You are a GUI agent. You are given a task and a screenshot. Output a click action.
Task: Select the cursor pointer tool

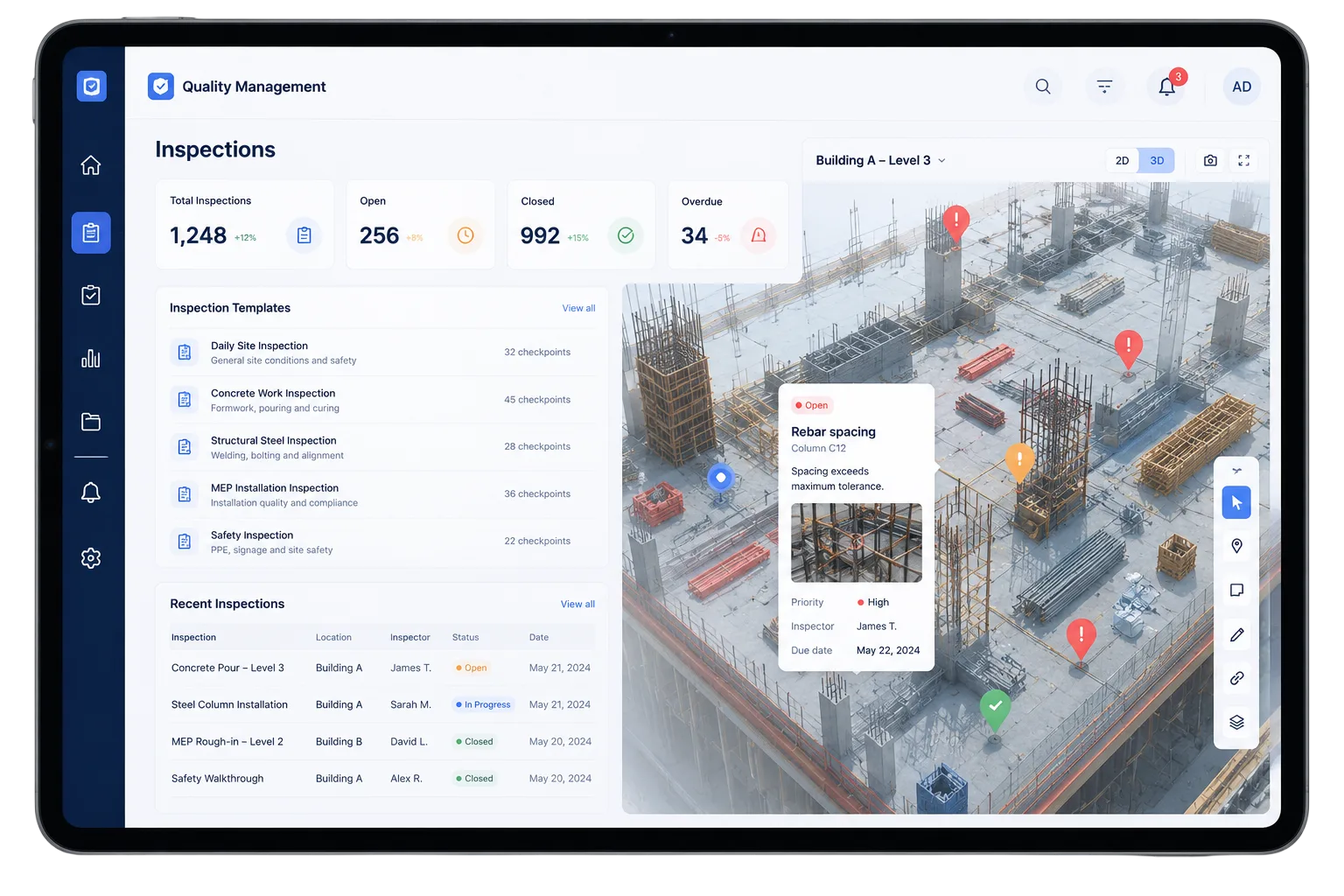(x=1236, y=502)
